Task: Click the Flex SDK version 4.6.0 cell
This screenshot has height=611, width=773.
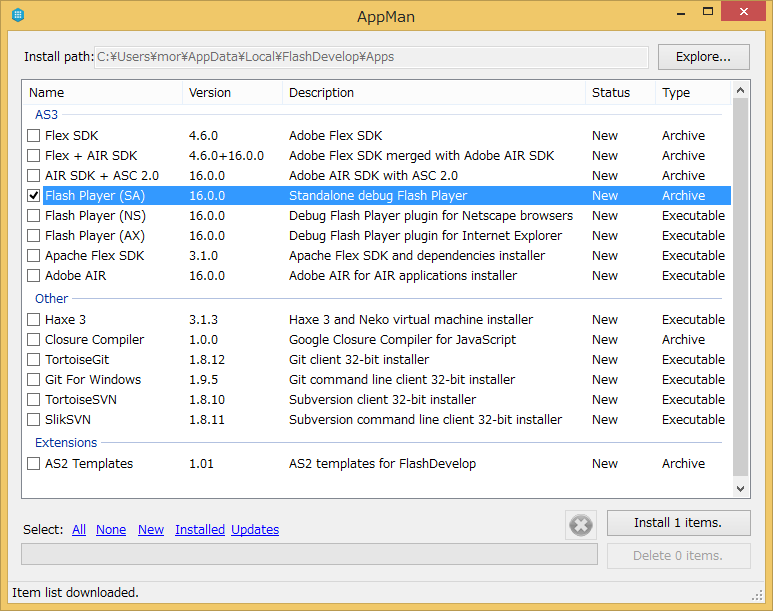Action: (x=204, y=136)
